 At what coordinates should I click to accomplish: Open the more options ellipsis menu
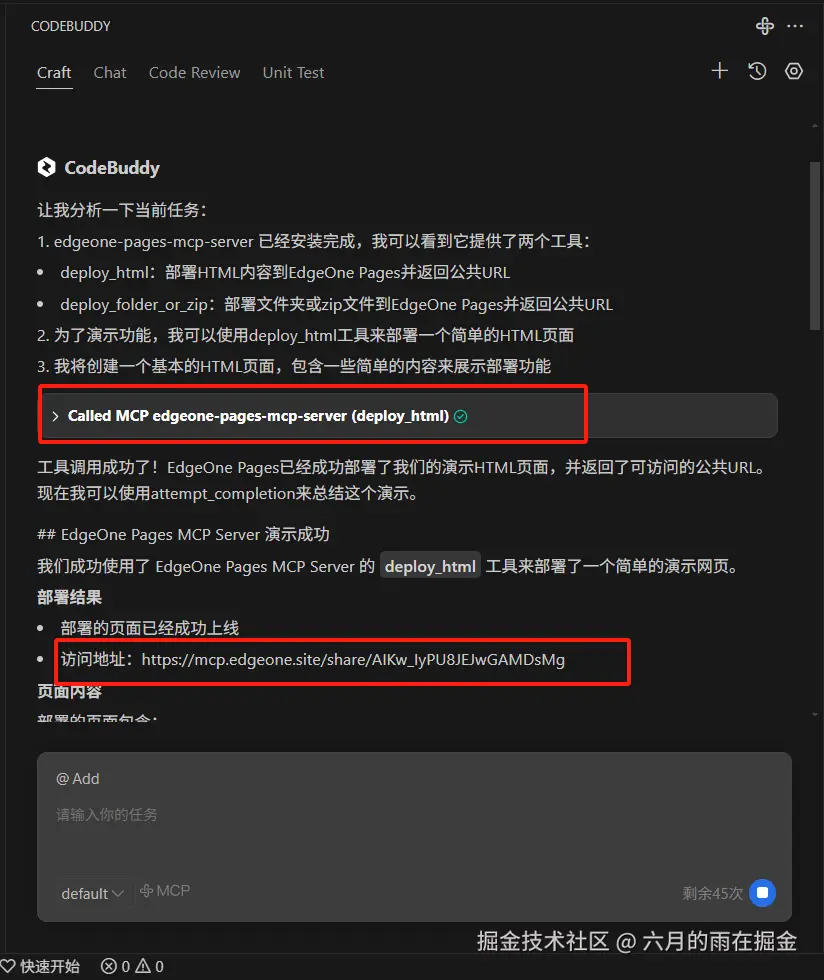tap(795, 26)
